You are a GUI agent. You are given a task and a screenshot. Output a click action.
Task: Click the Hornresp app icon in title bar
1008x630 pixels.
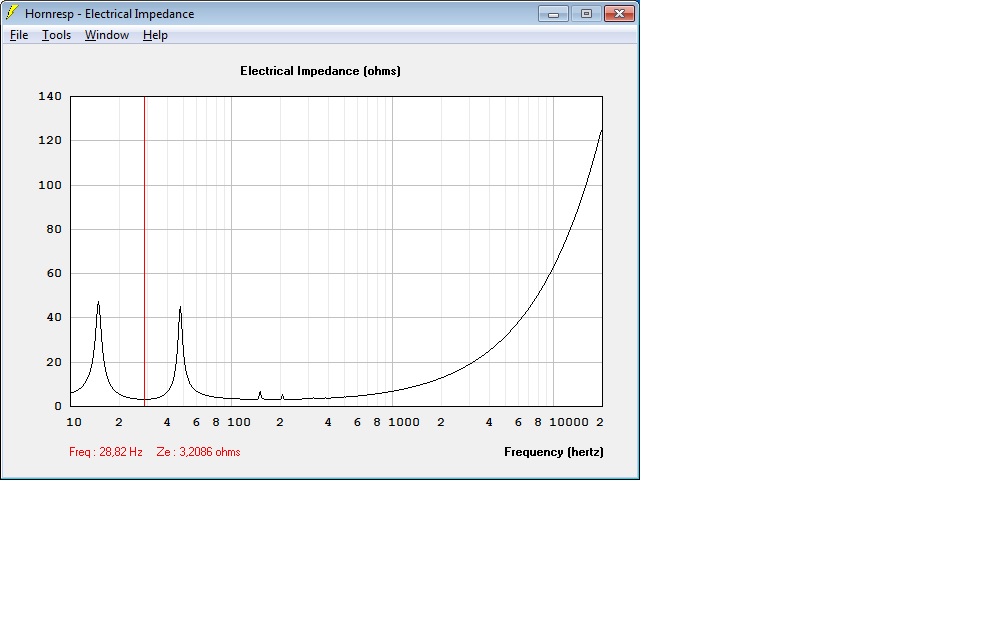pos(12,12)
